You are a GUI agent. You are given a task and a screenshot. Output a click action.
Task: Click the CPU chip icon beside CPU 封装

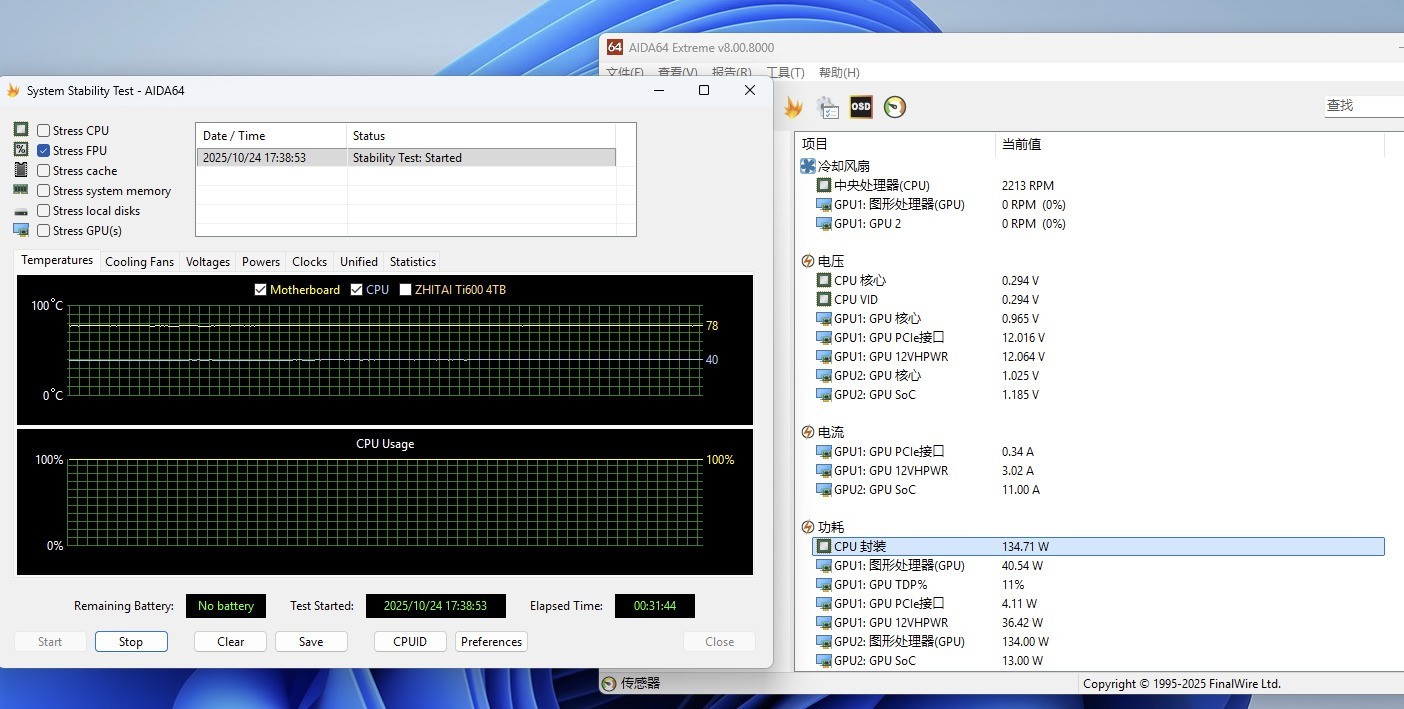(x=824, y=547)
